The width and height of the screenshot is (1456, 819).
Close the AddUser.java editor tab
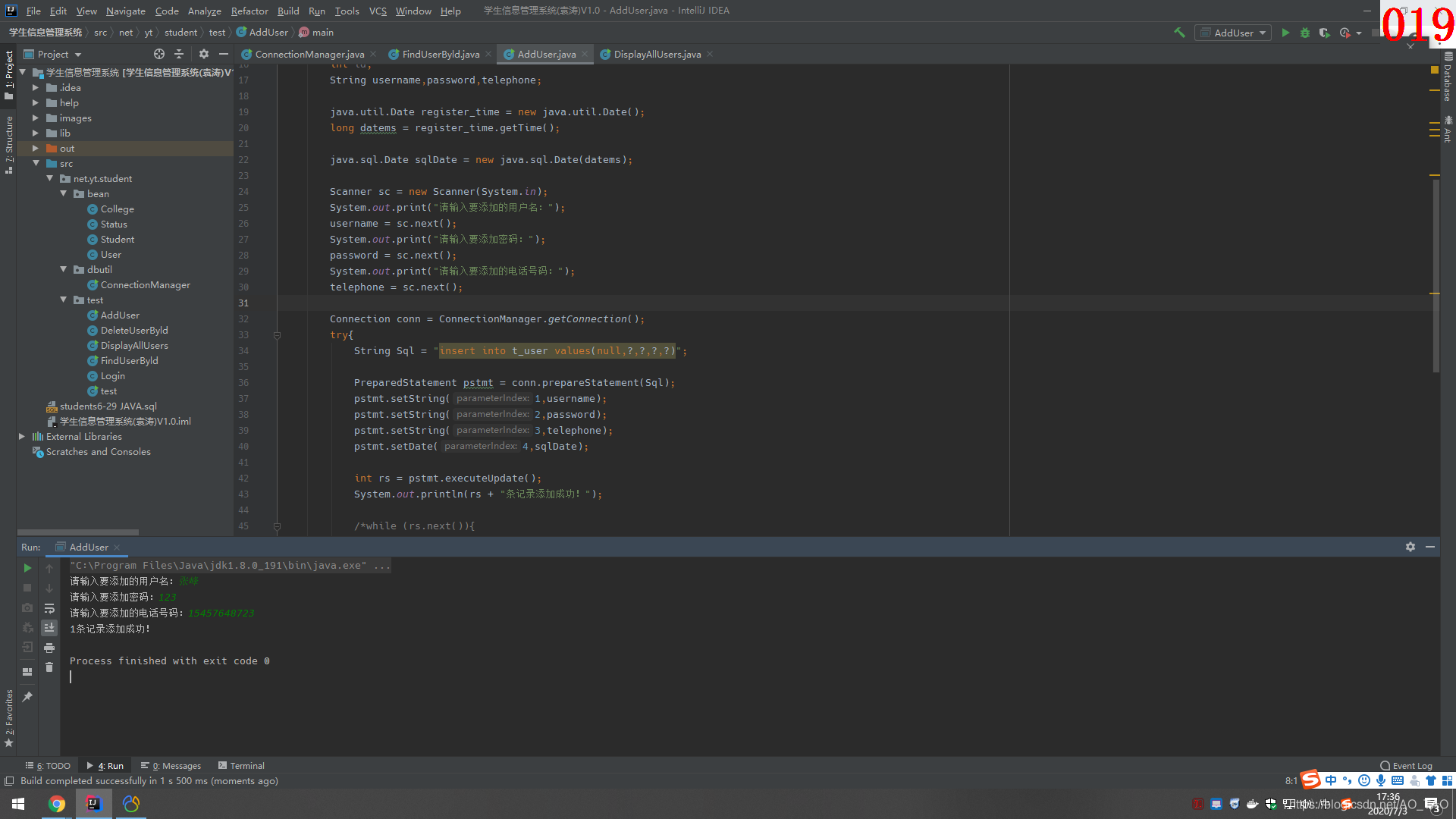tap(585, 54)
